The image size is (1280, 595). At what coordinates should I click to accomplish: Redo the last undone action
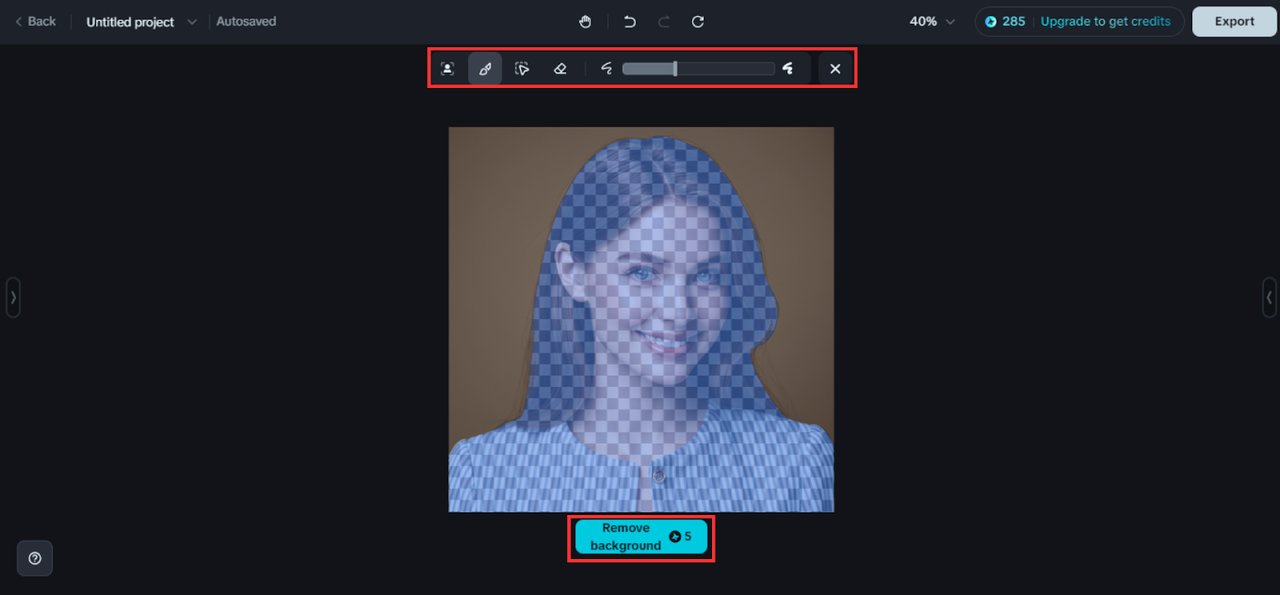tap(664, 21)
